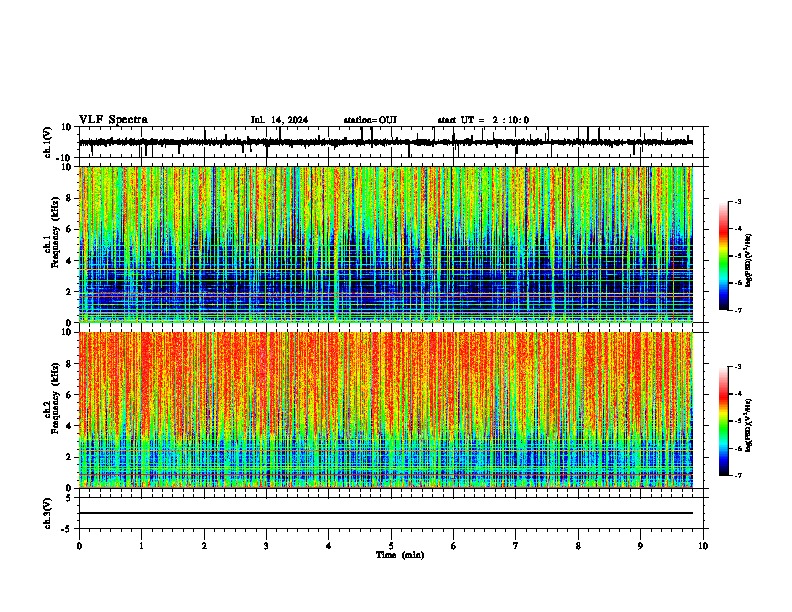The width and height of the screenshot is (792, 612).
Task: Click the color bar beside ch.2 spectrogram
Action: pyautogui.click(x=724, y=421)
